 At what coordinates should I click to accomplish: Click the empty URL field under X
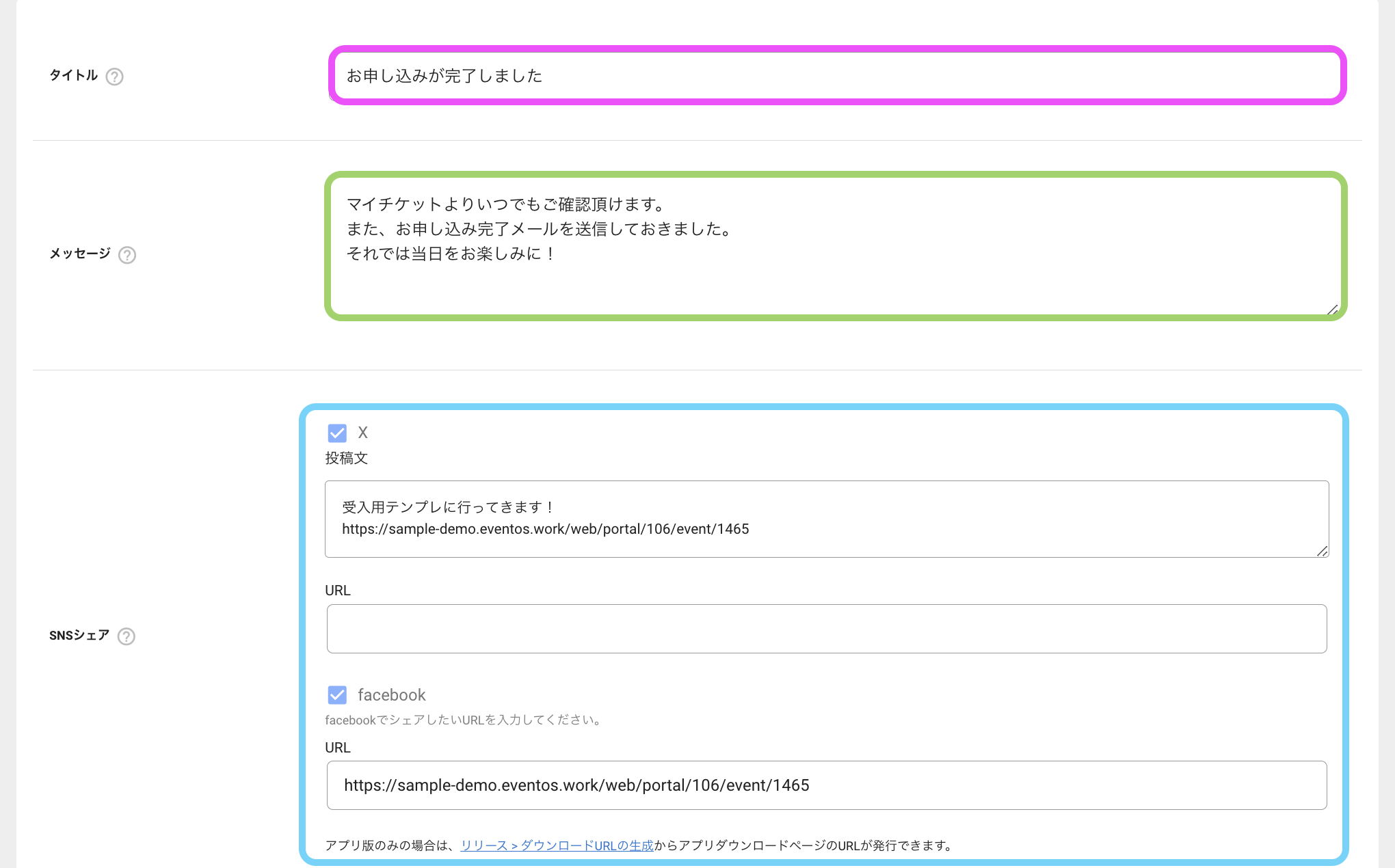pos(827,629)
